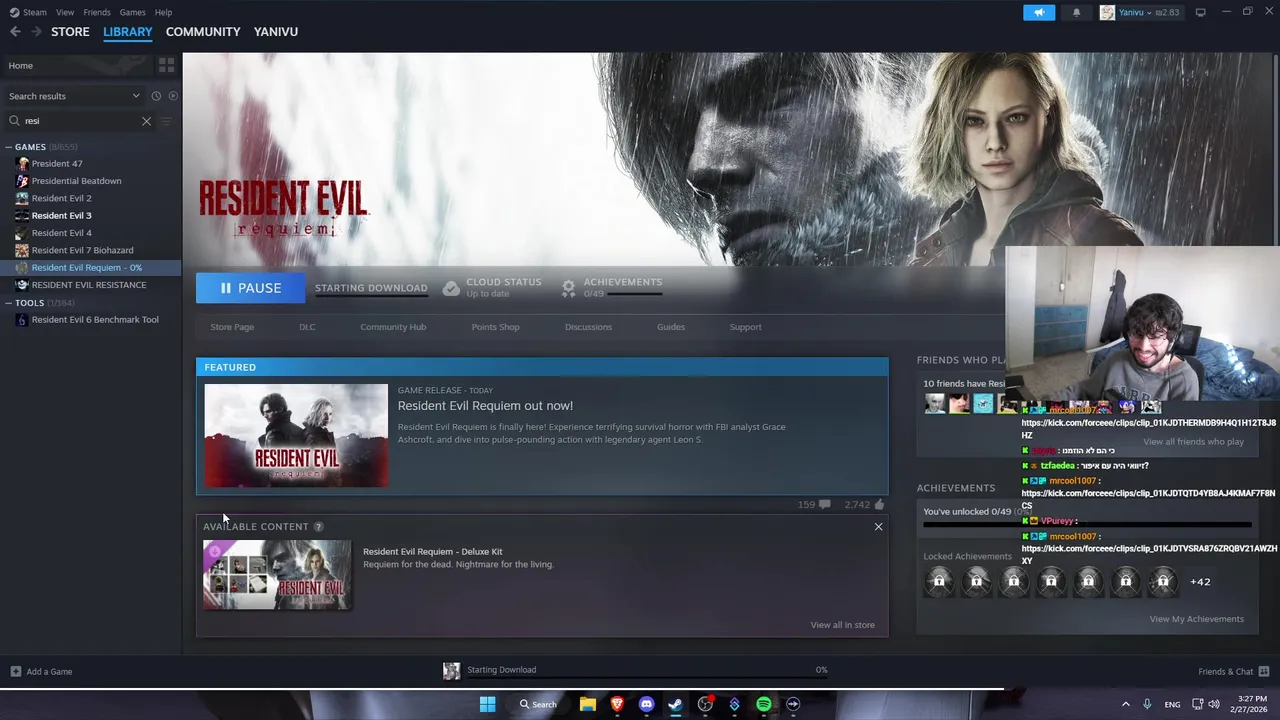Open Spotify from the taskbar
Image resolution: width=1280 pixels, height=720 pixels.
point(764,704)
